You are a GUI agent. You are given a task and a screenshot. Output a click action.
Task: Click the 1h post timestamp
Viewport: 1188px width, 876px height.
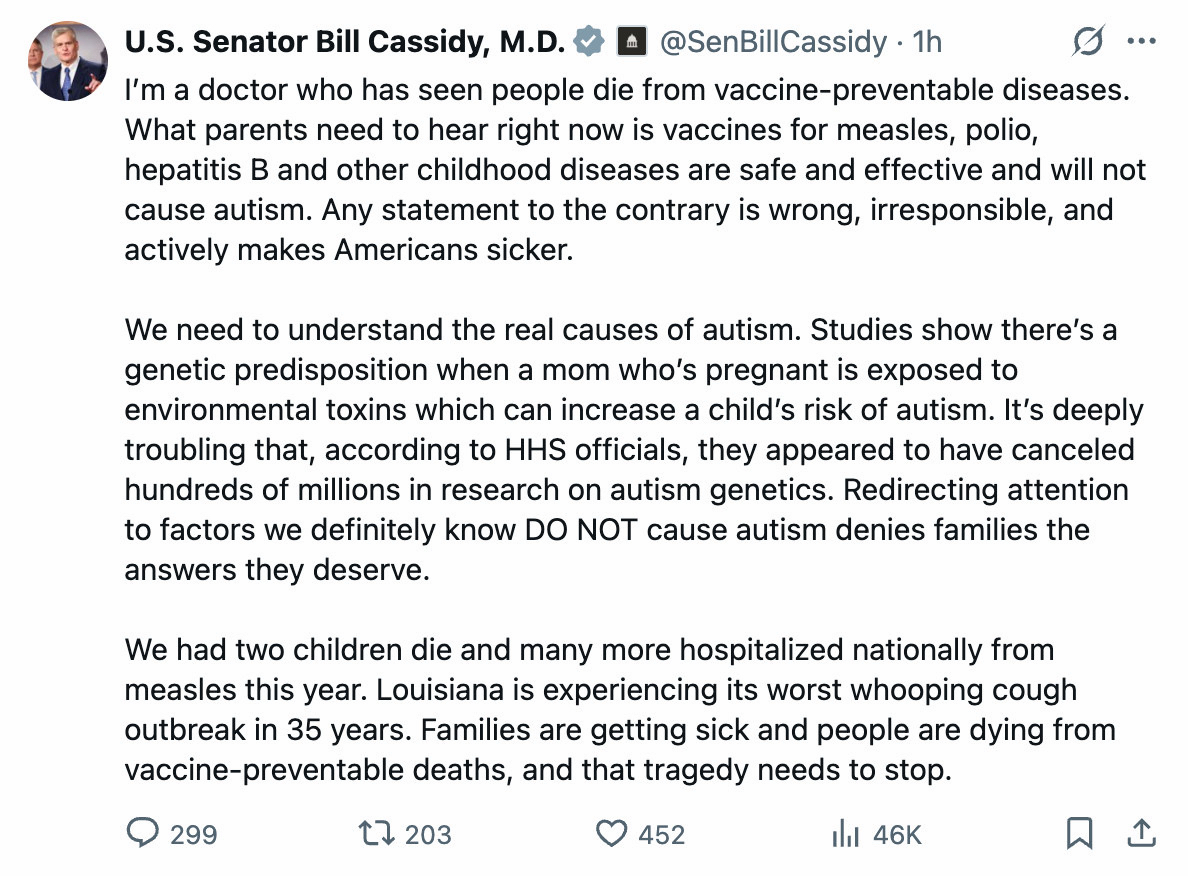click(x=928, y=42)
